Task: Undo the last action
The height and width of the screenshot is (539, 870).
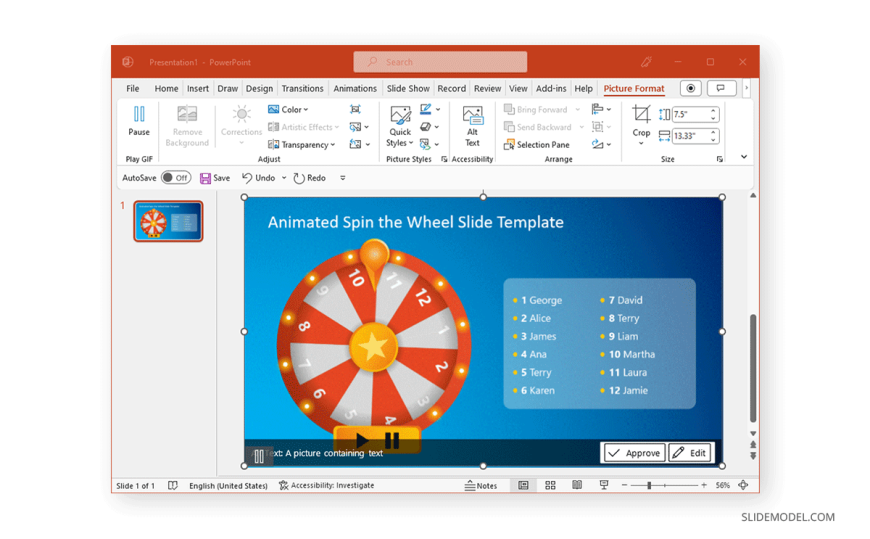Action: pos(259,178)
